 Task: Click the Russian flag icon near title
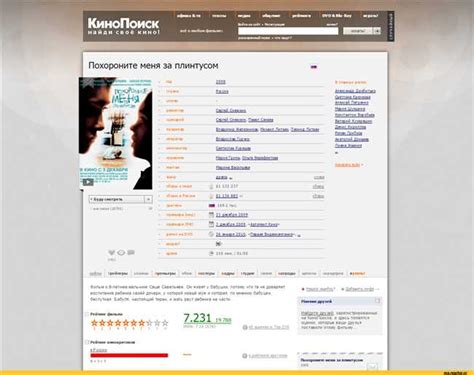point(314,67)
